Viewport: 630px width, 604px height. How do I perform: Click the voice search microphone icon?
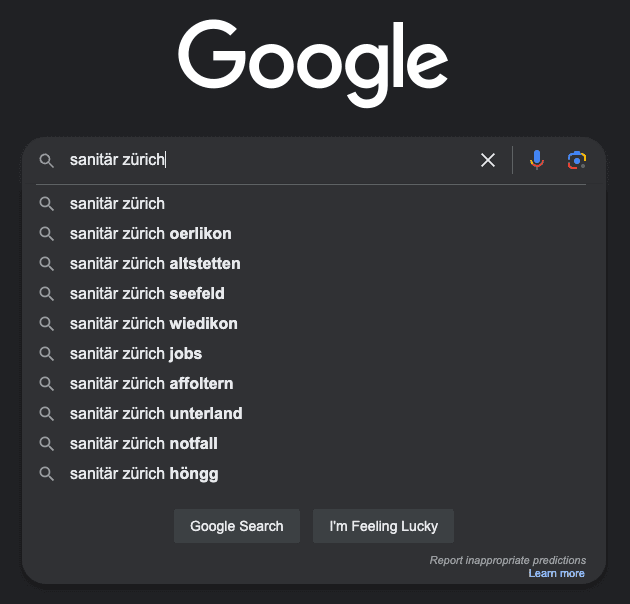pyautogui.click(x=537, y=160)
